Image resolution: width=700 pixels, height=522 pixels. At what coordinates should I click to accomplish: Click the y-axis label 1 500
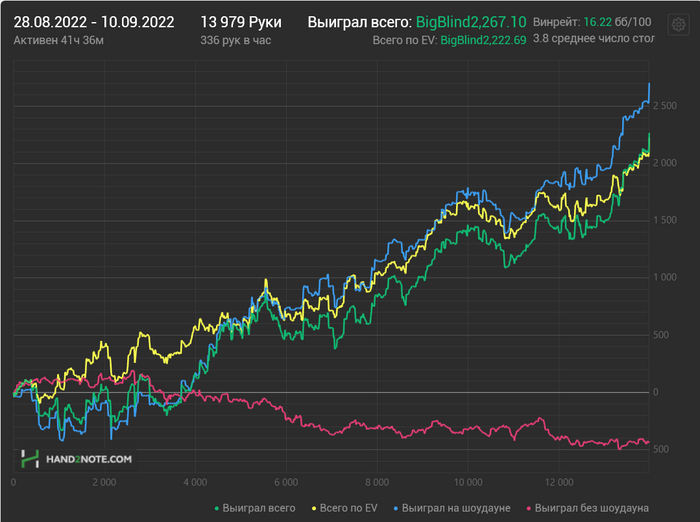tap(665, 220)
